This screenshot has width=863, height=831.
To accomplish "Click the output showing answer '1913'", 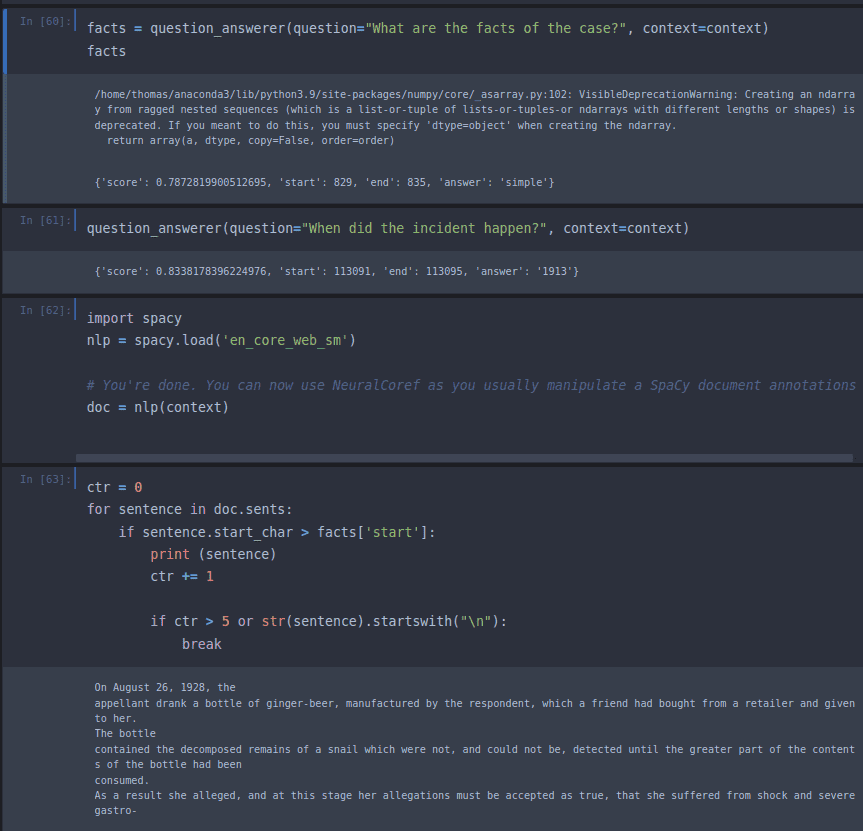I will 336,272.
